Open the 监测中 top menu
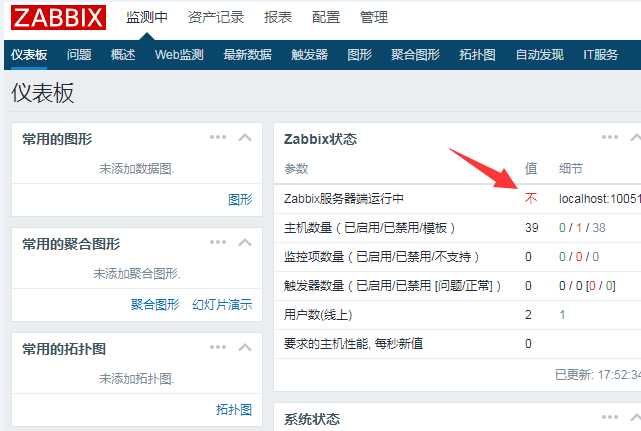The width and height of the screenshot is (641, 431). pos(146,17)
